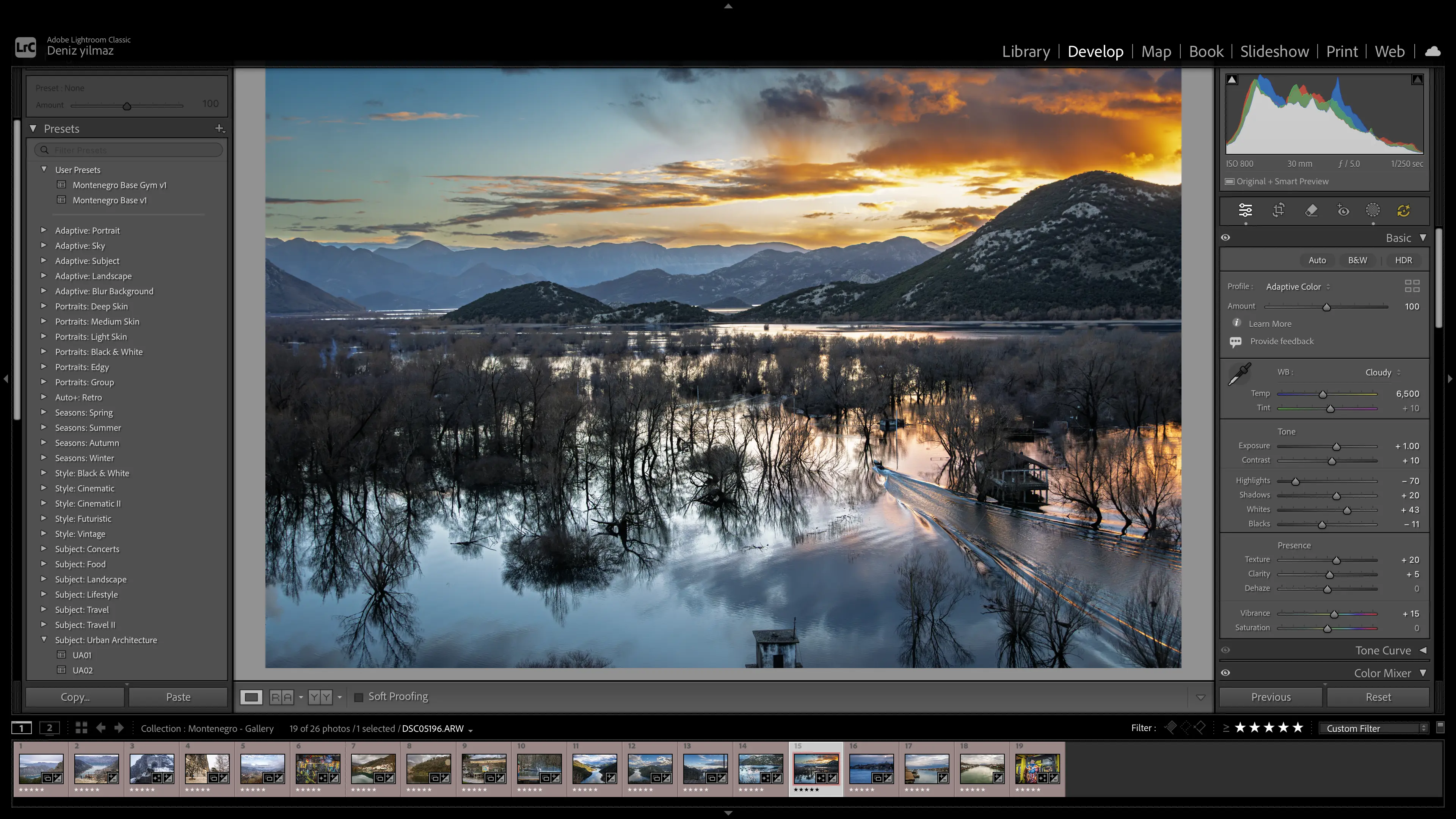Toggle highlight clipping on the histogram
The height and width of the screenshot is (819, 1456).
point(1418,79)
